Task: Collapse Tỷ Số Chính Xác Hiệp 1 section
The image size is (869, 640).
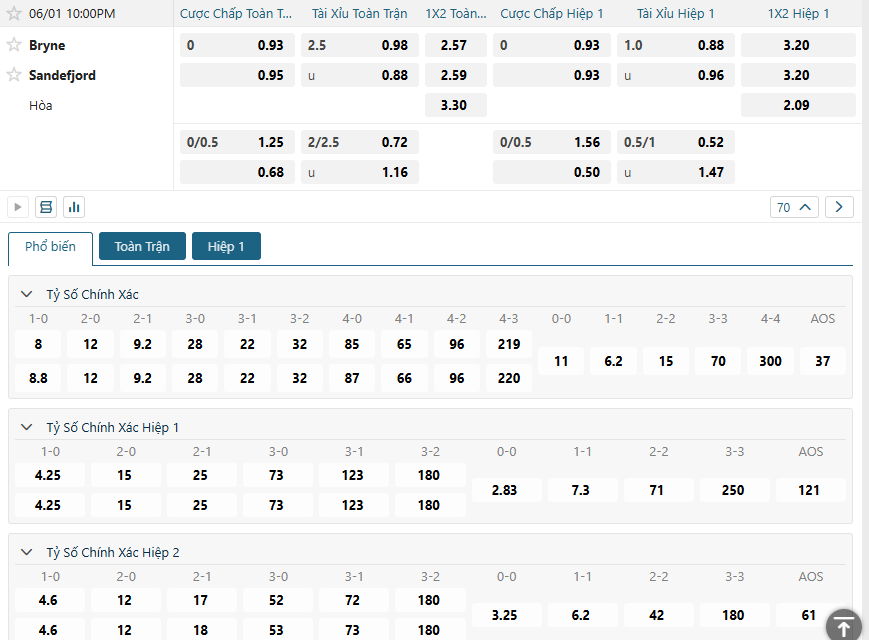Action: [x=26, y=427]
